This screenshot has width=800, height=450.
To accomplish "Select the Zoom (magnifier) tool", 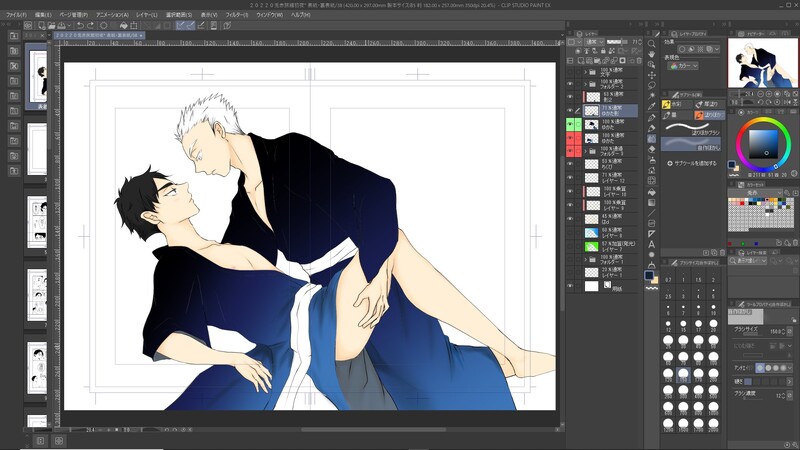I will point(652,42).
